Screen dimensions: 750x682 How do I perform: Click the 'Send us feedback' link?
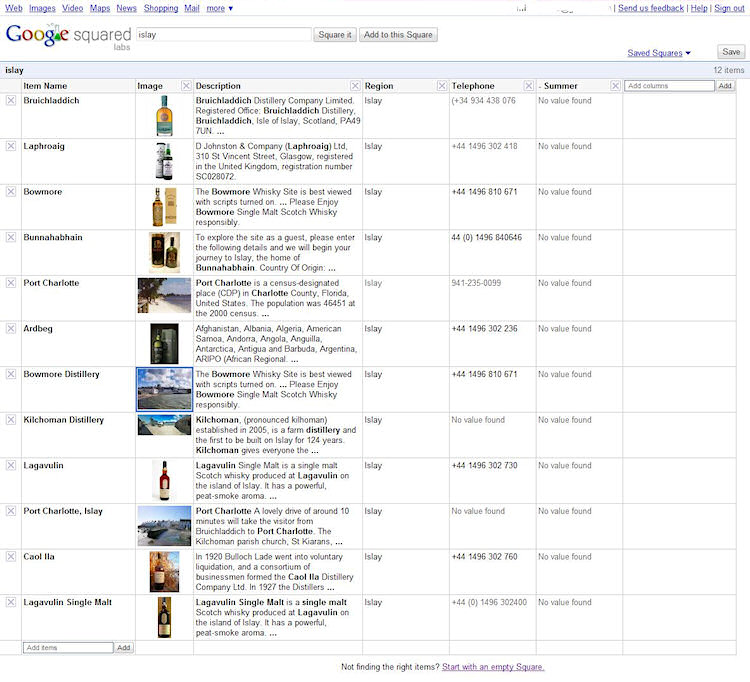click(651, 8)
